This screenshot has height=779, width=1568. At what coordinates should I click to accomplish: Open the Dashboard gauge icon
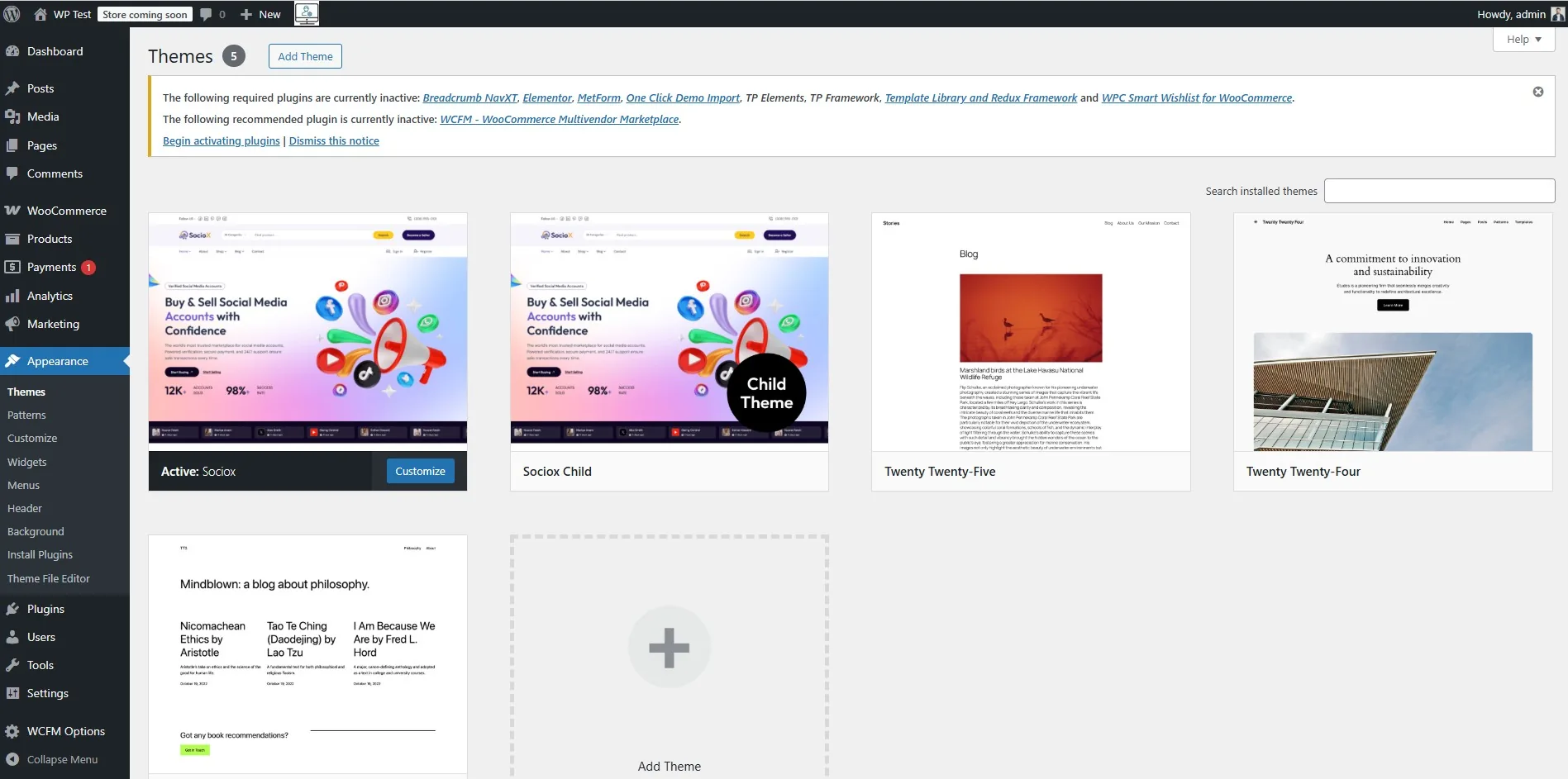coord(12,51)
